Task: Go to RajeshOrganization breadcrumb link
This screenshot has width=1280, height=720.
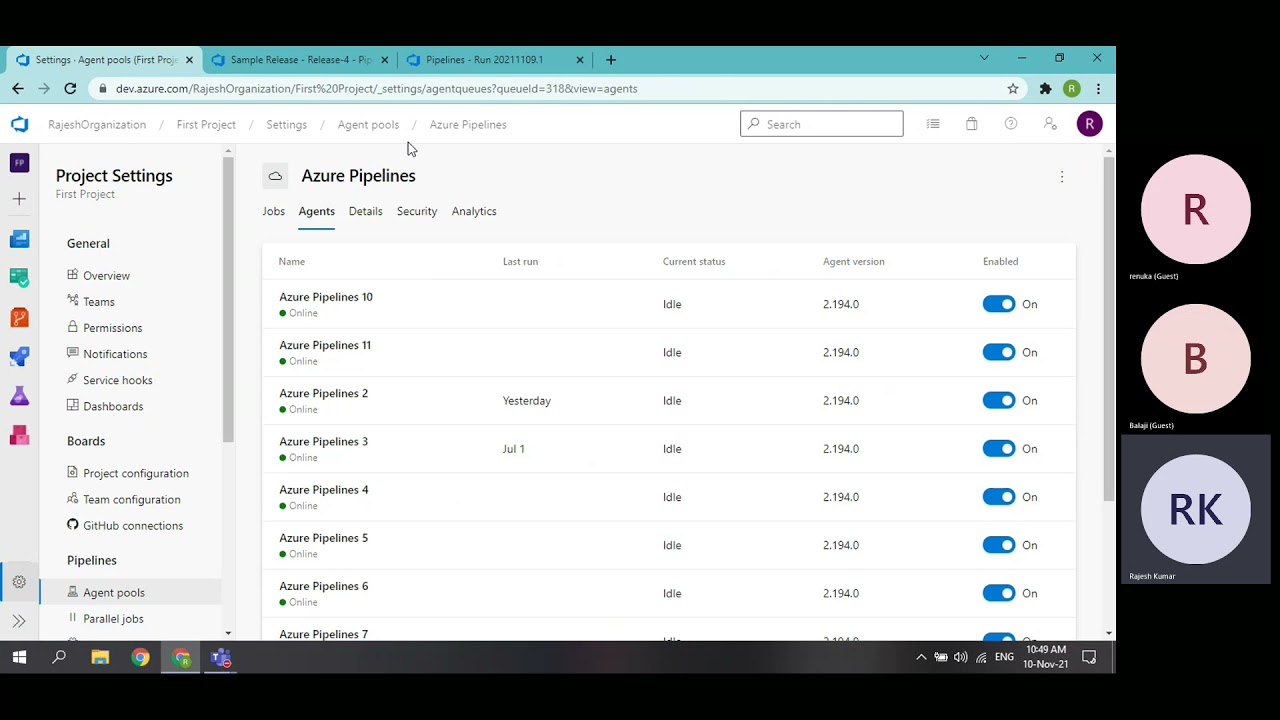Action: click(x=97, y=125)
